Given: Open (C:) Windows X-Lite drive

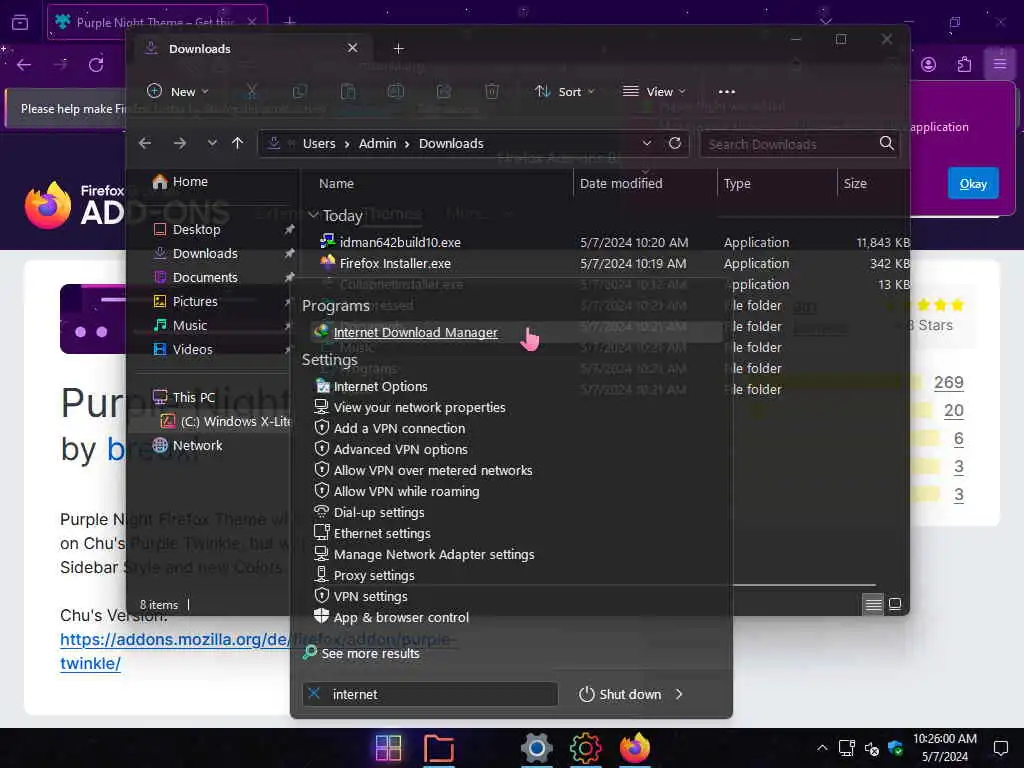Looking at the screenshot, I should pyautogui.click(x=225, y=422).
